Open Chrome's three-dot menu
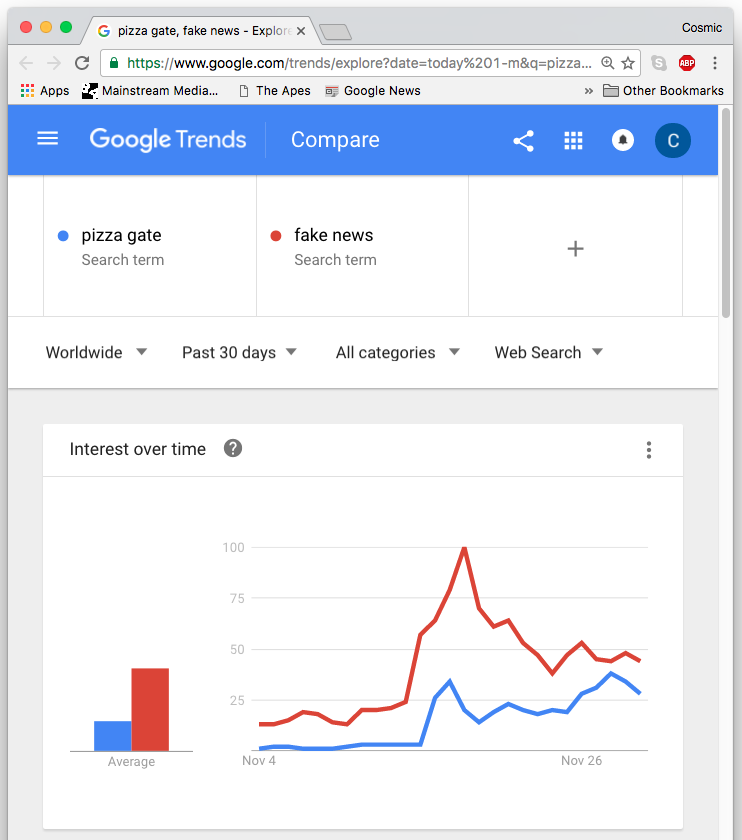The height and width of the screenshot is (840, 742). pyautogui.click(x=715, y=63)
